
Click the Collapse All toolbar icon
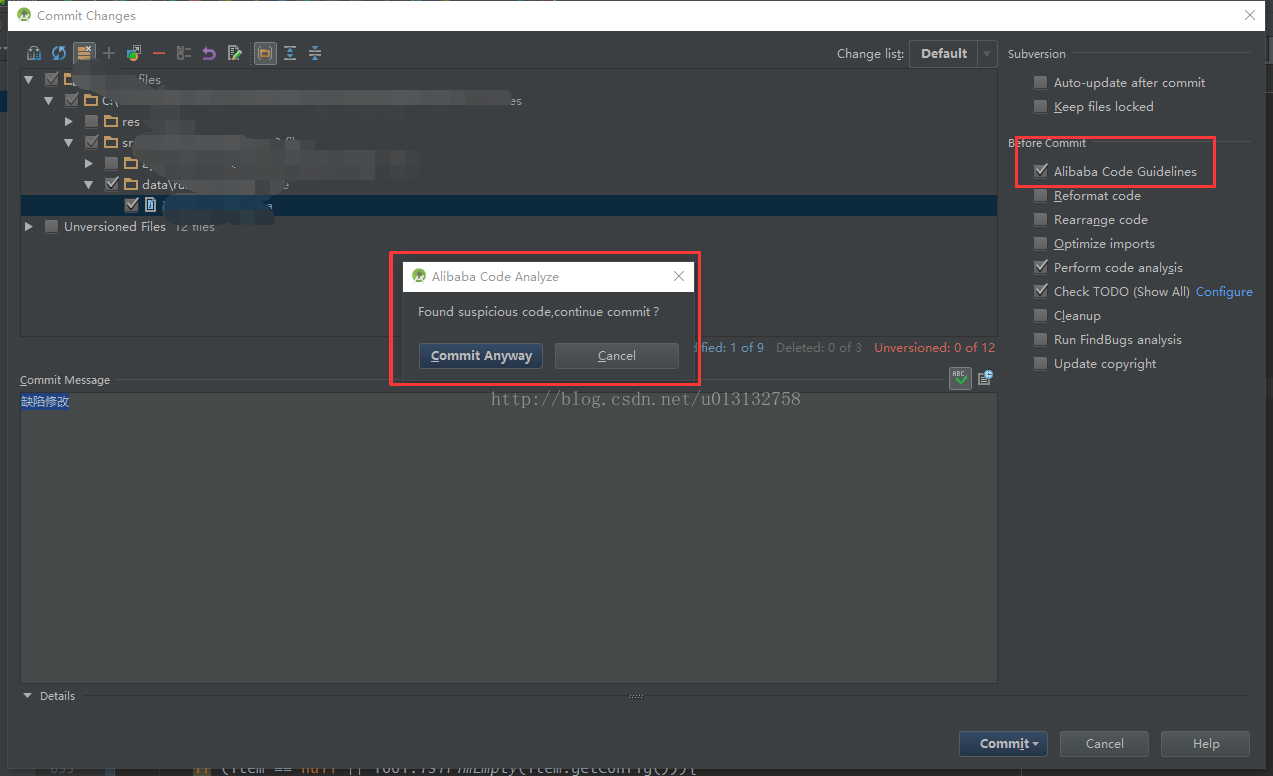(x=315, y=53)
